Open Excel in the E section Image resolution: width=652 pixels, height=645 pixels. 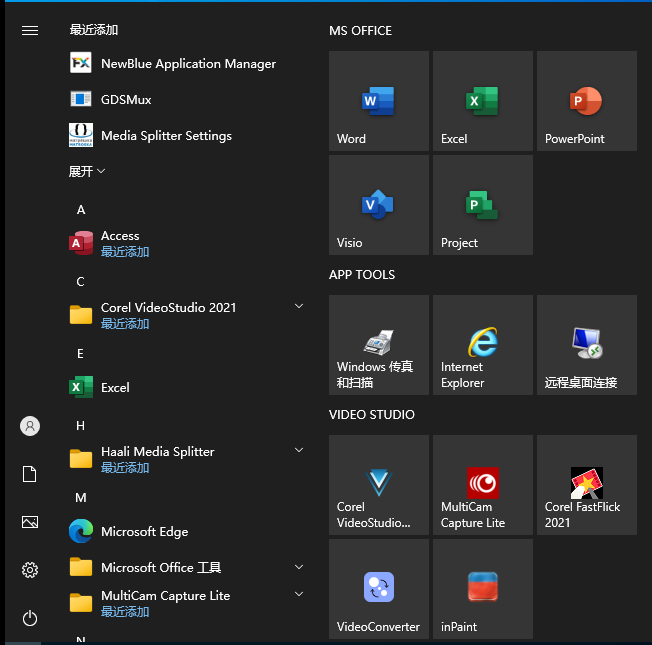[187, 387]
